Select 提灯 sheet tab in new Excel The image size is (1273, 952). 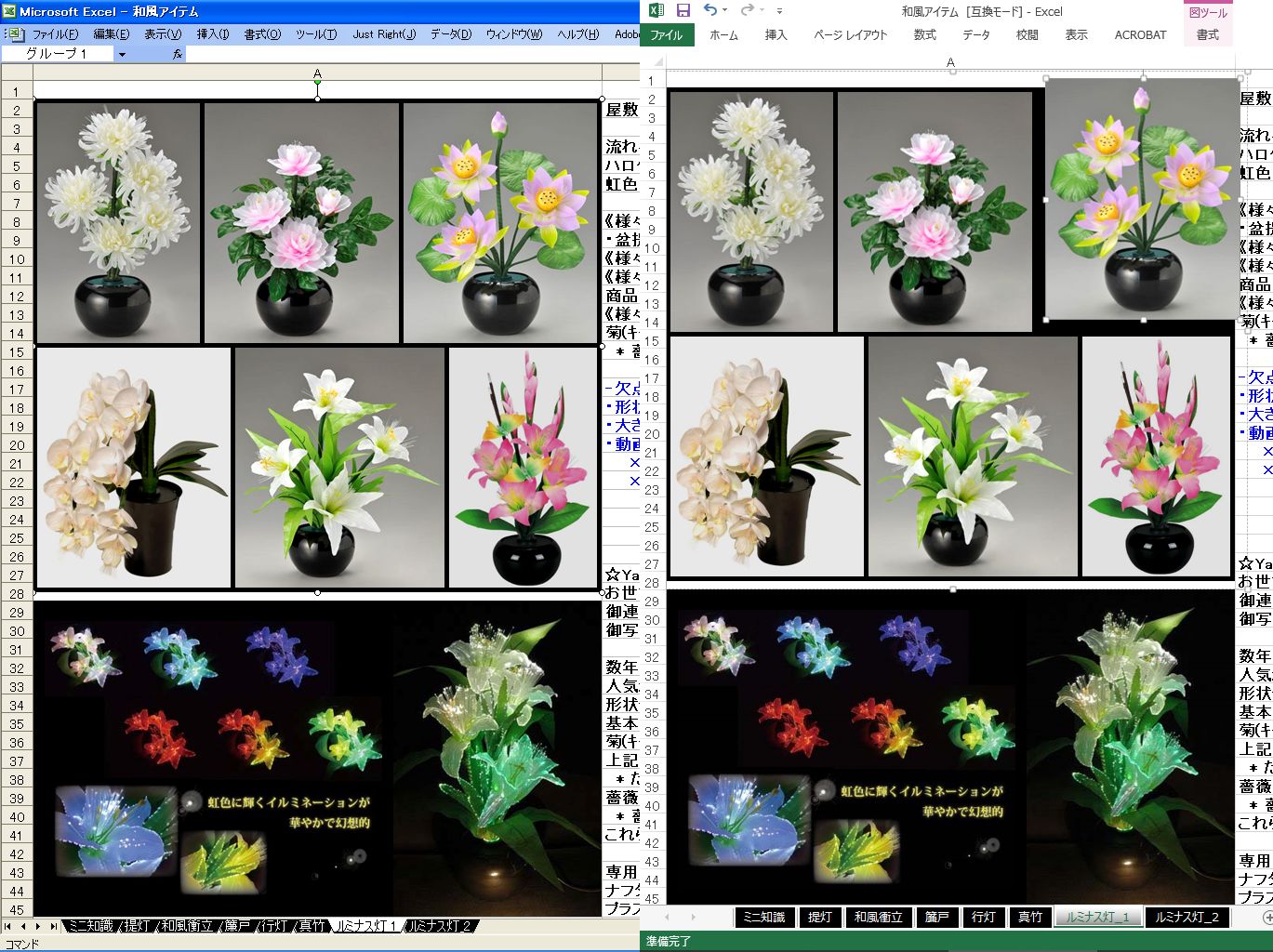819,917
